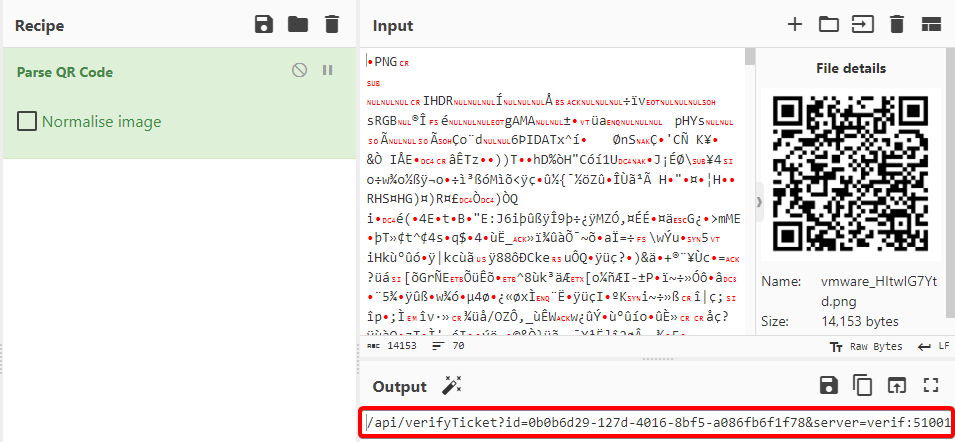
Task: Change the LF end-of-line sequence
Action: (x=934, y=346)
